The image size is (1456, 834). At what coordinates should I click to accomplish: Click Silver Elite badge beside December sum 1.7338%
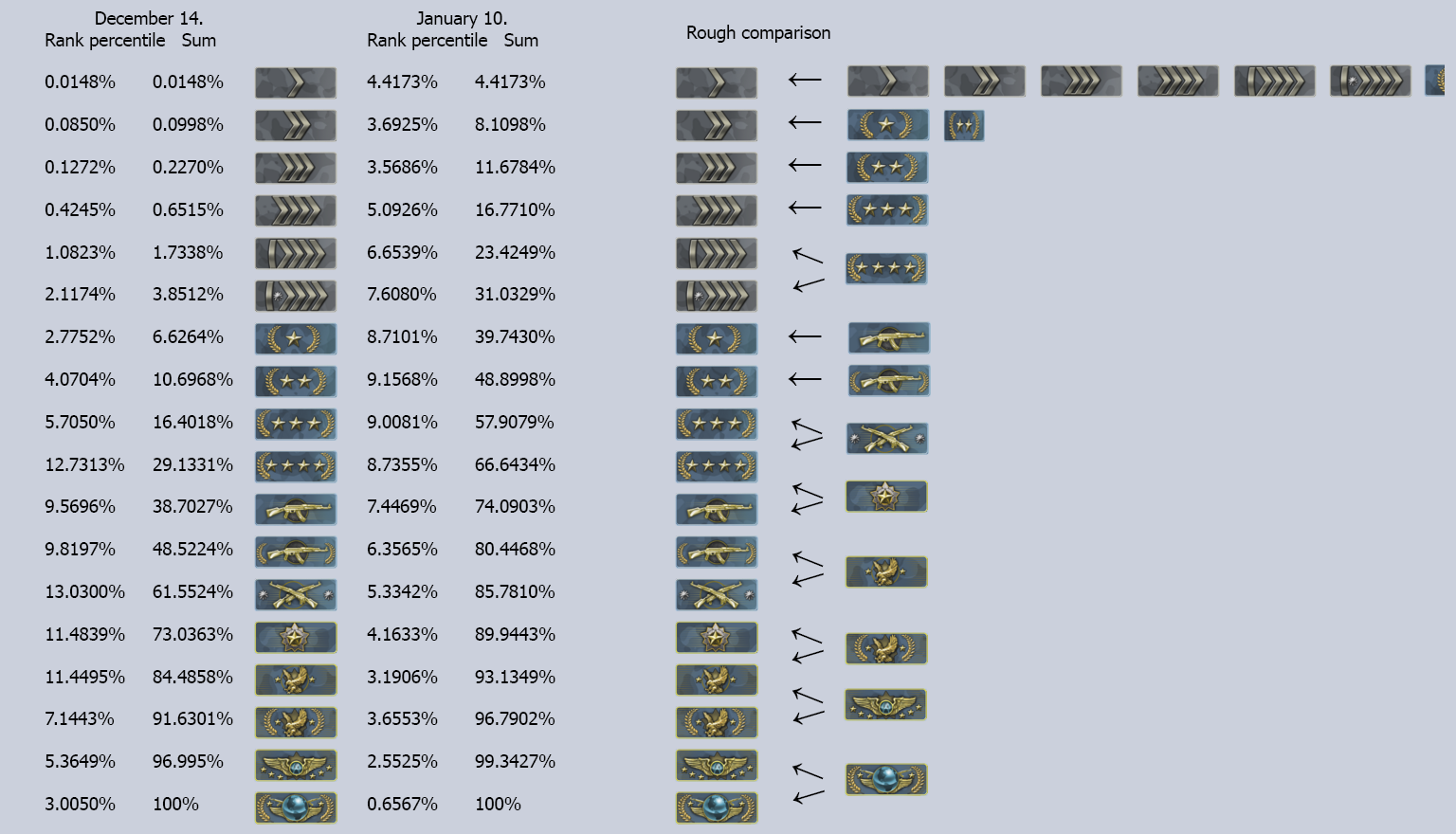296,253
